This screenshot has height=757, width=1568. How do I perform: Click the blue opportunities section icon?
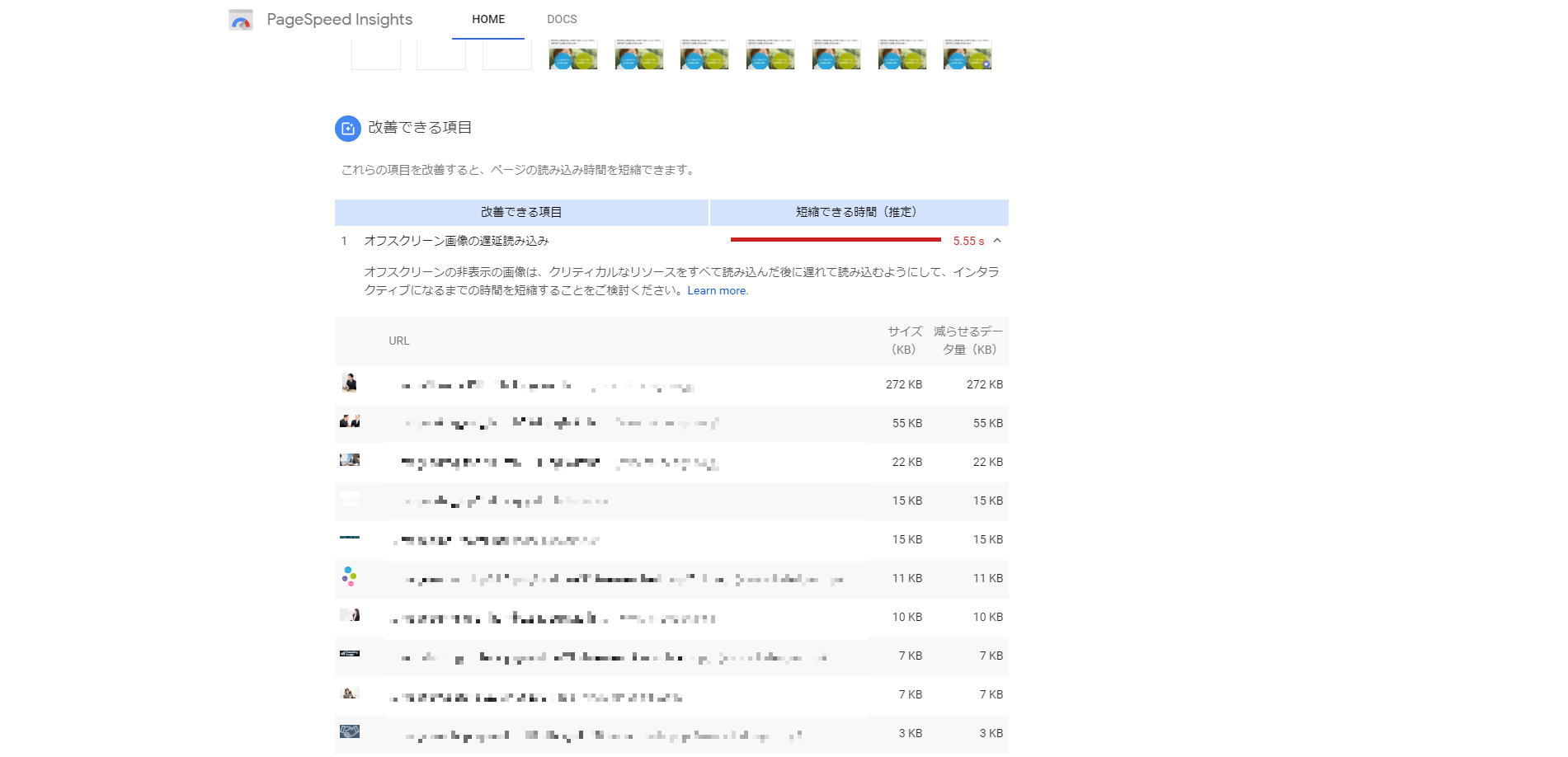pos(347,129)
